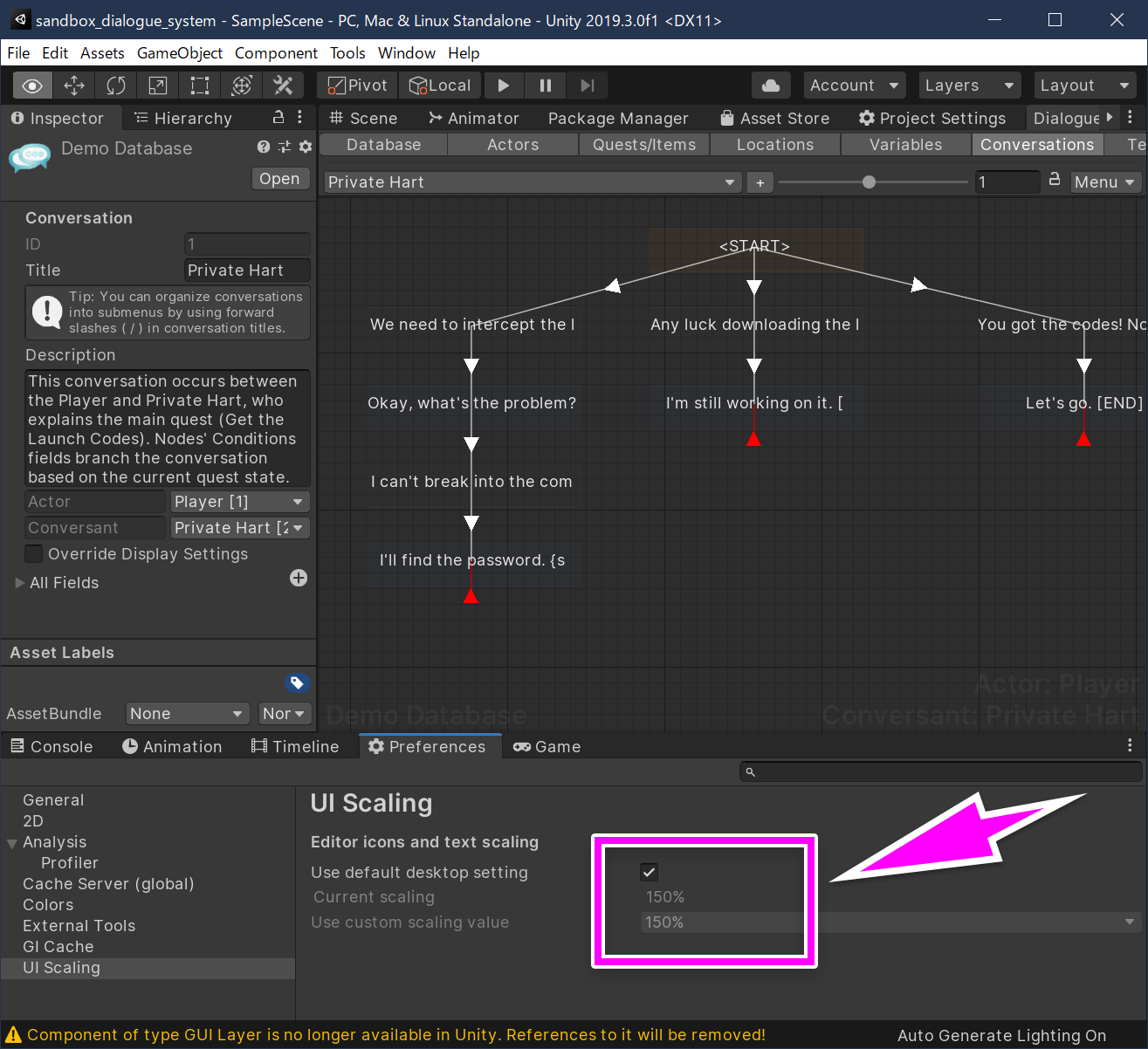1148x1049 pixels.
Task: Select Colors in preferences list
Action: tap(48, 905)
